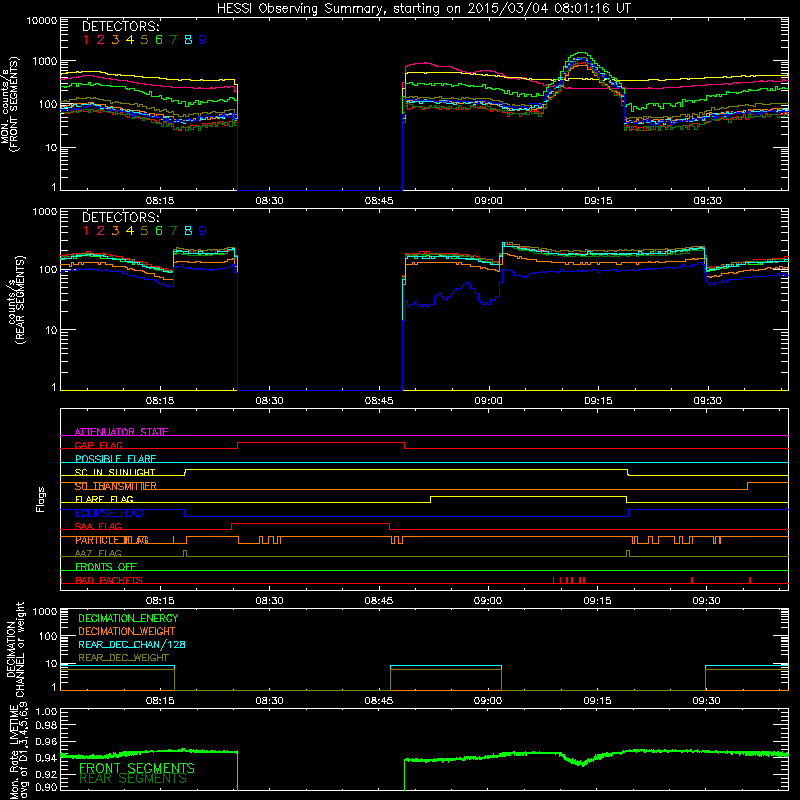Click DETECTORS: label in rear segments plot
Image resolution: width=800 pixels, height=800 pixels.
120,217
